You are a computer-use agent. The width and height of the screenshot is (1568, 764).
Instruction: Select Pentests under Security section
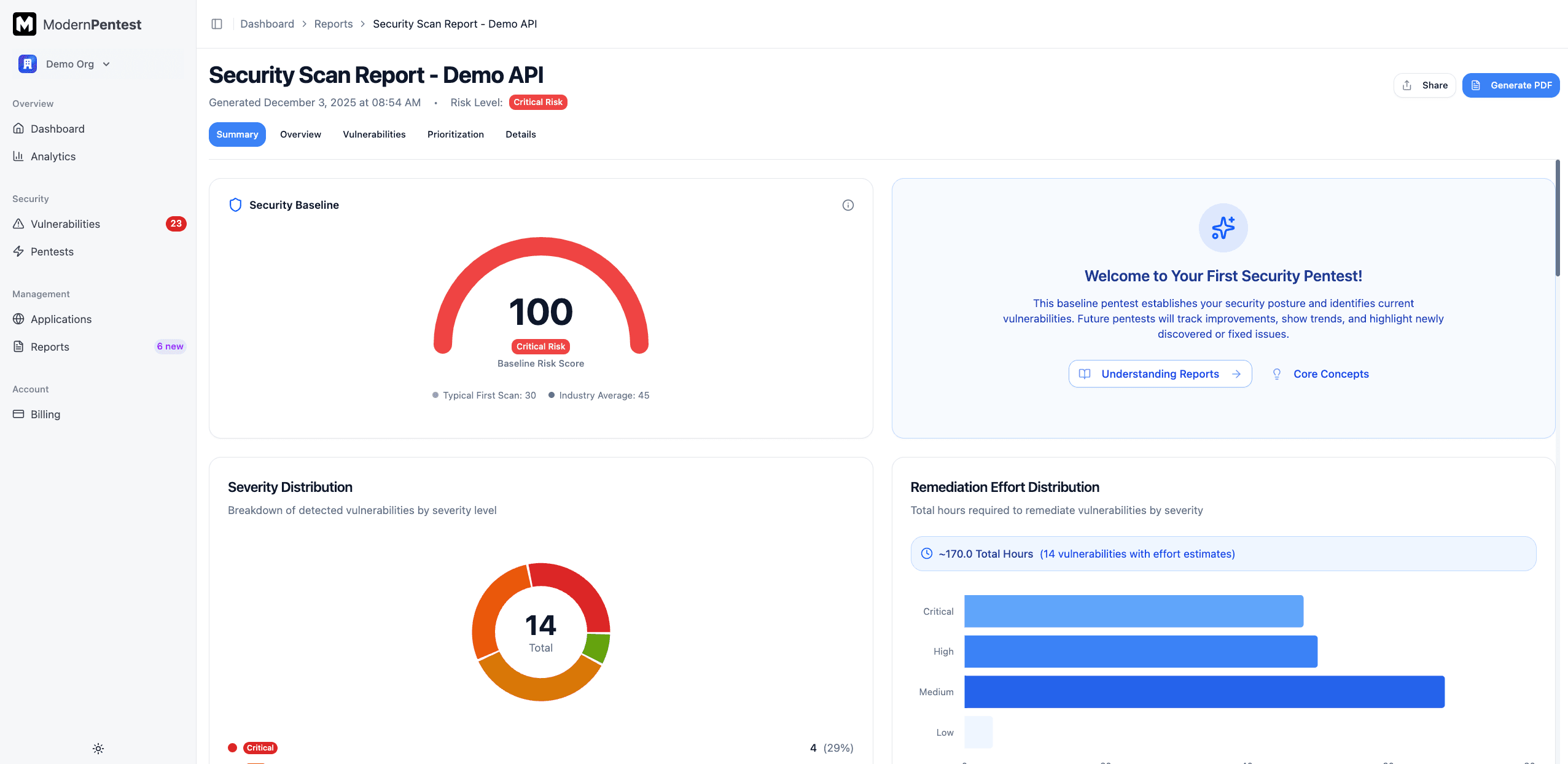pos(52,251)
